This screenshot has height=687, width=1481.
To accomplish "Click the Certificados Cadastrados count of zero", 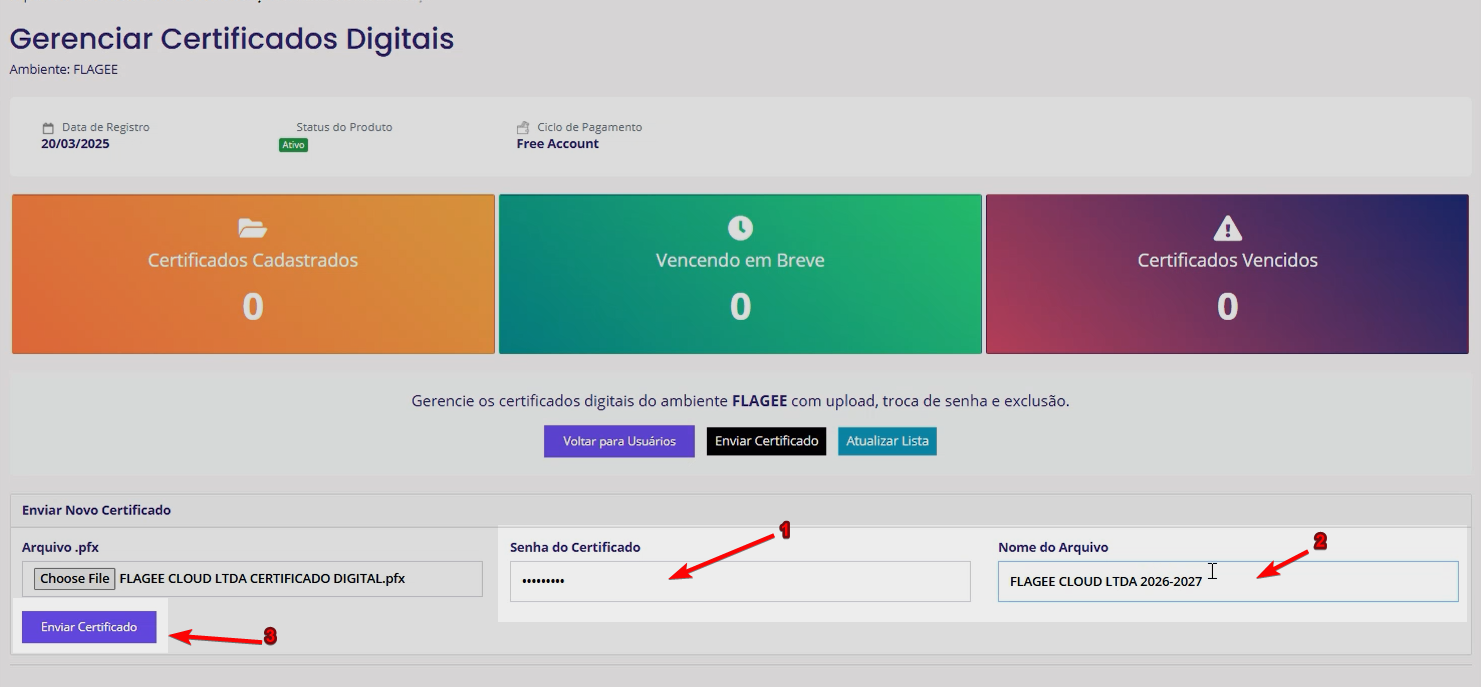I will click(x=253, y=306).
